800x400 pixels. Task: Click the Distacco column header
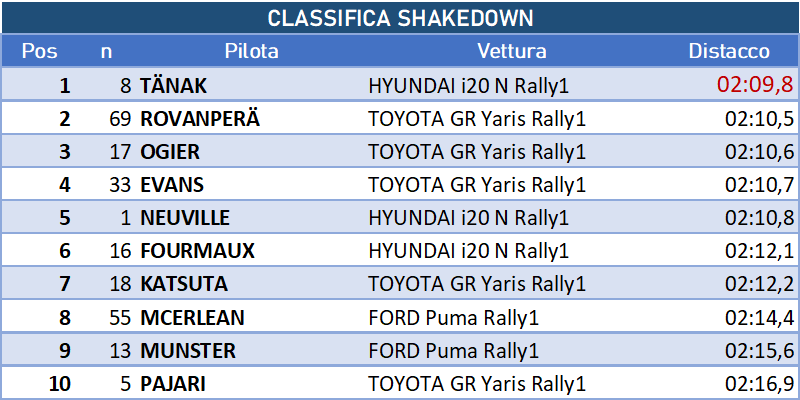tap(729, 51)
